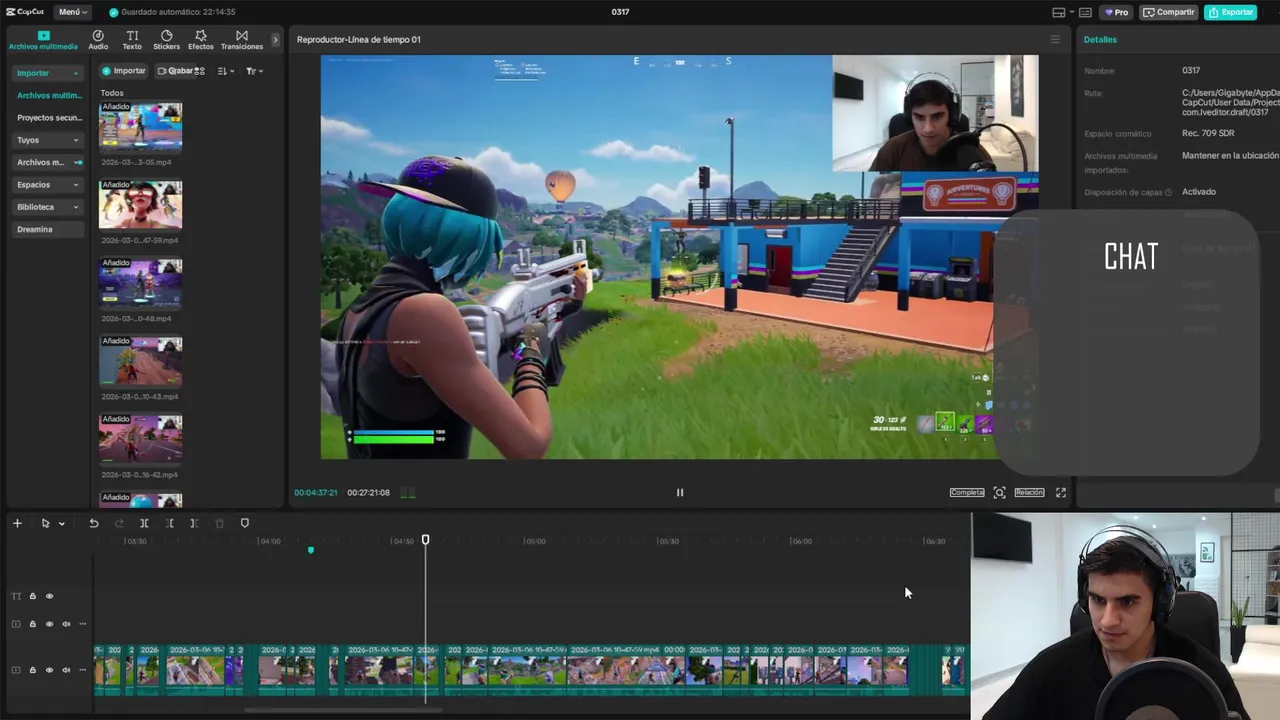Undo the last action

coord(94,523)
